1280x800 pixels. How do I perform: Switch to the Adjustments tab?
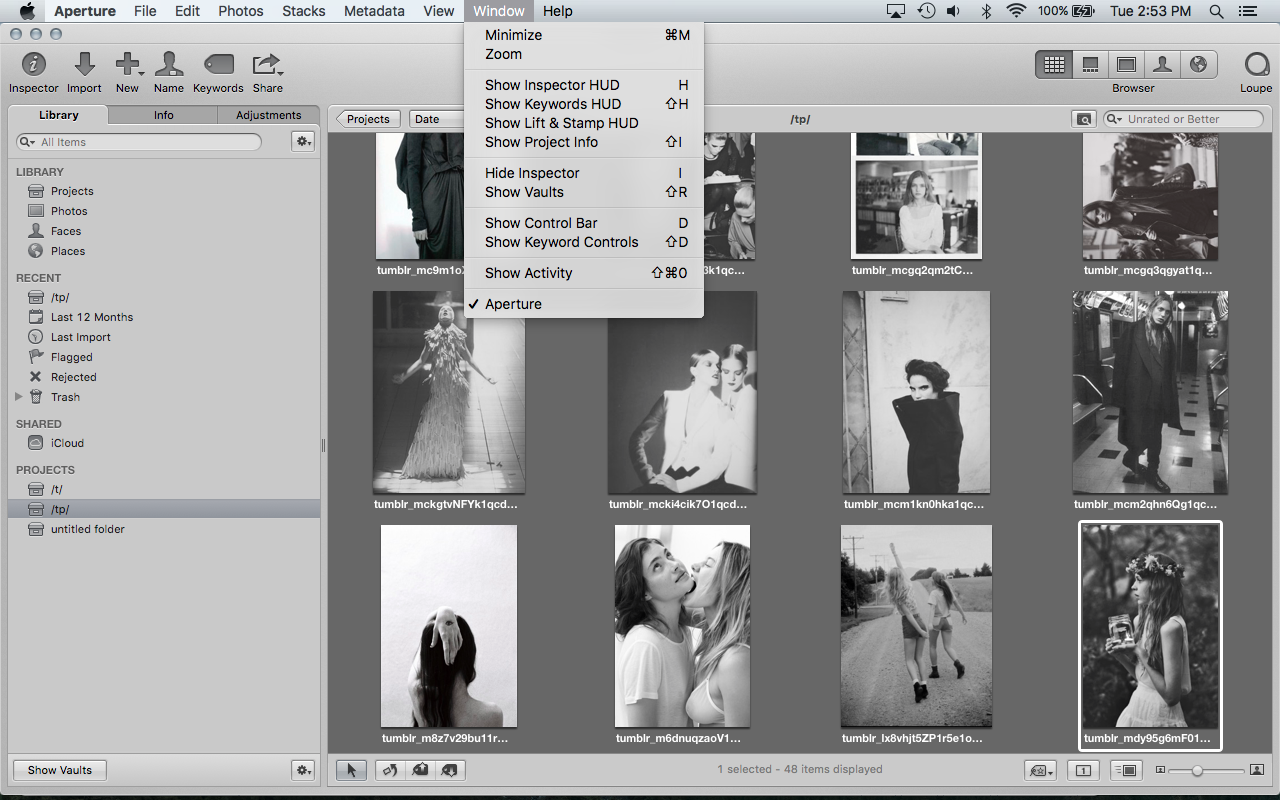click(x=268, y=115)
